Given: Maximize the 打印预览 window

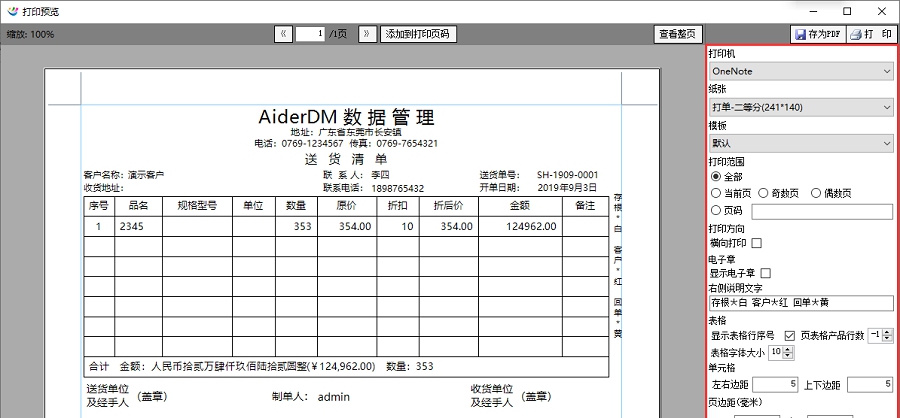Looking at the screenshot, I should 847,11.
